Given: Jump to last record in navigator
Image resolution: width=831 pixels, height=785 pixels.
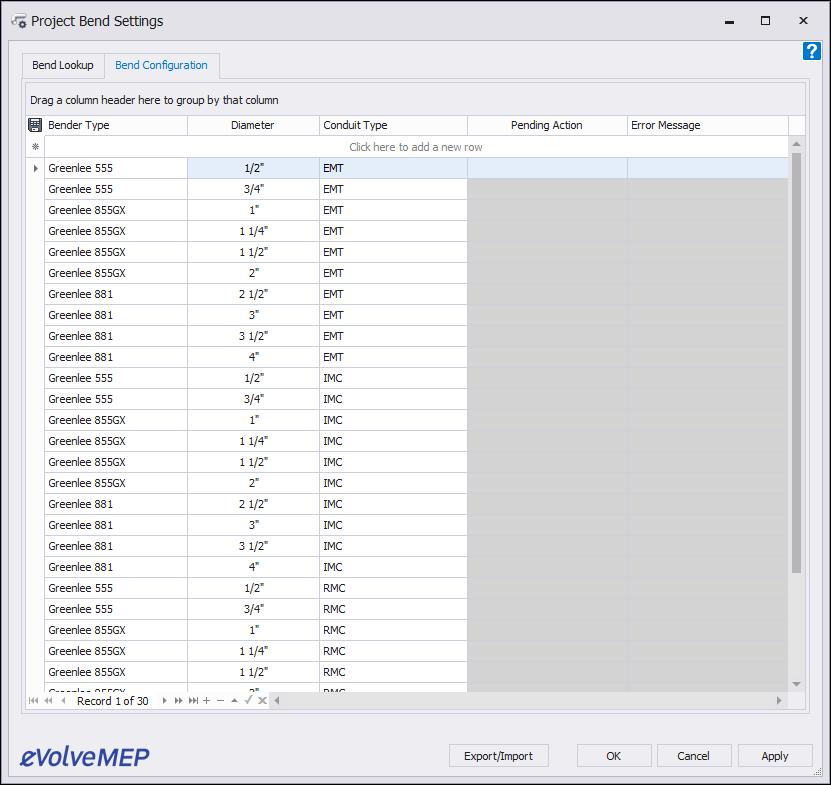Looking at the screenshot, I should click(x=193, y=701).
